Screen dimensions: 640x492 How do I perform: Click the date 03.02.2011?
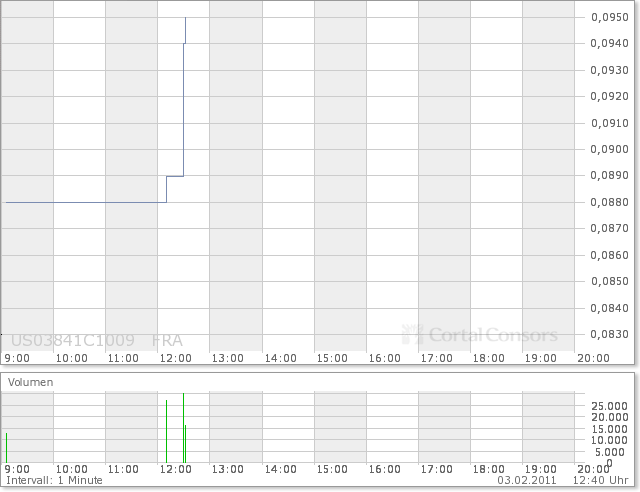click(527, 480)
